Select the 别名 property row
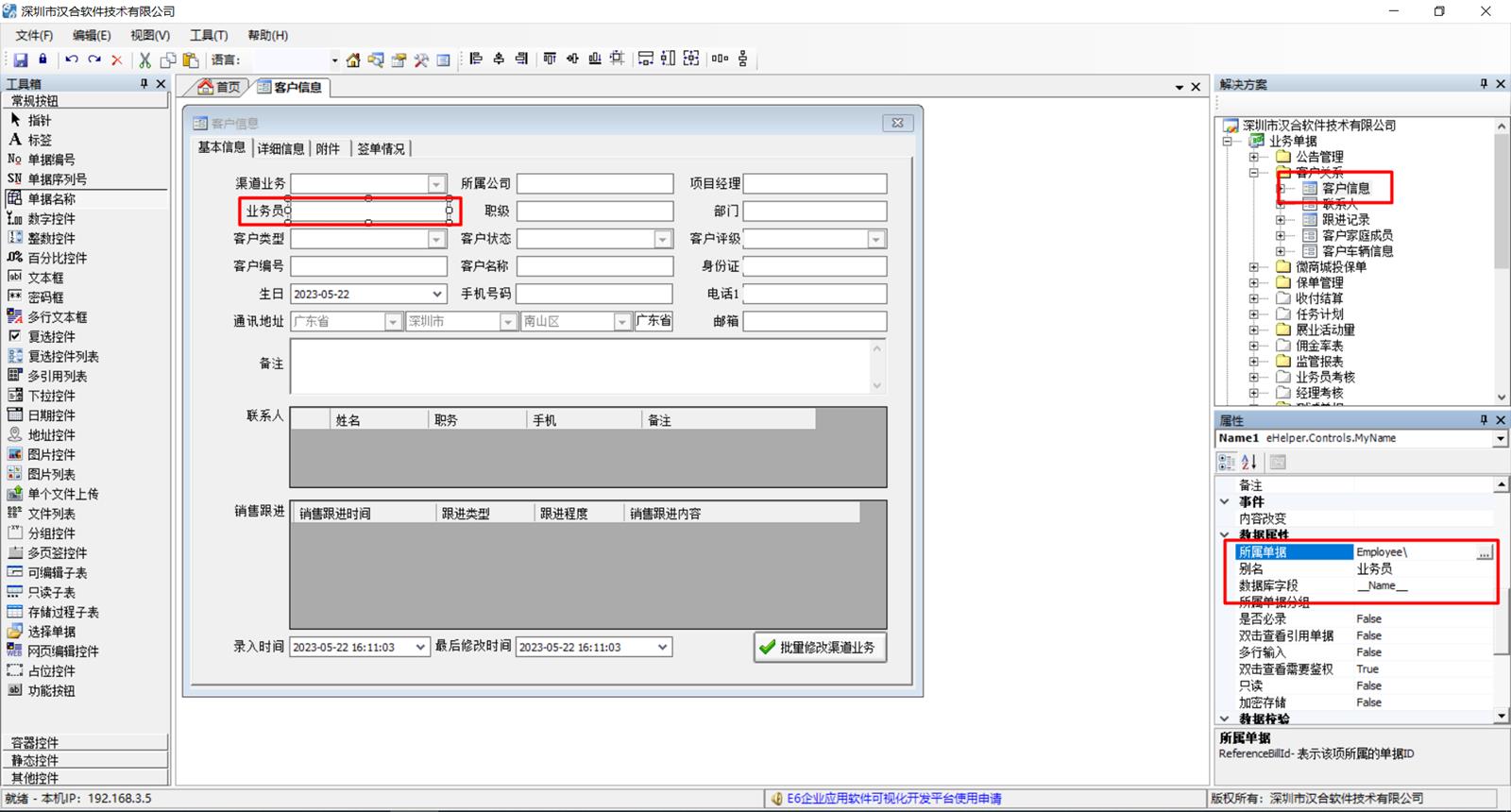The width and height of the screenshot is (1511, 812). click(x=1366, y=569)
